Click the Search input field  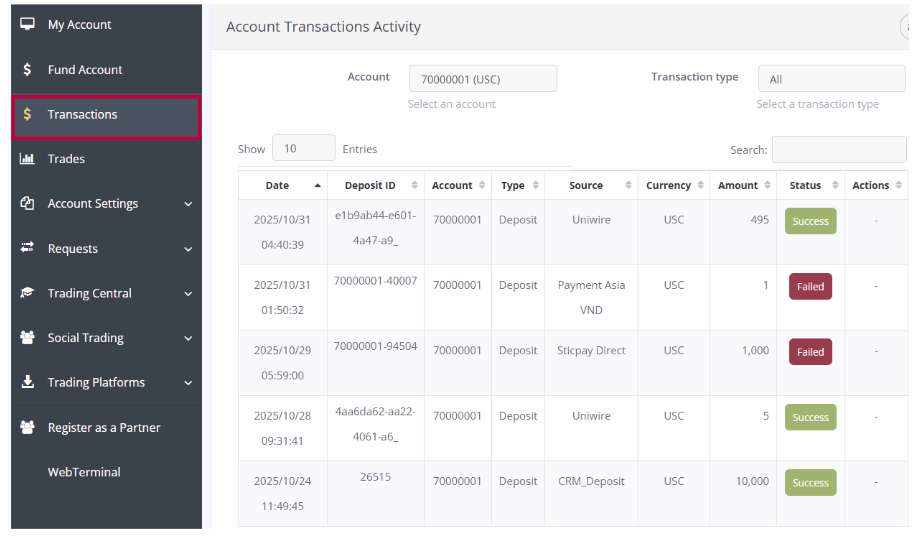(838, 150)
